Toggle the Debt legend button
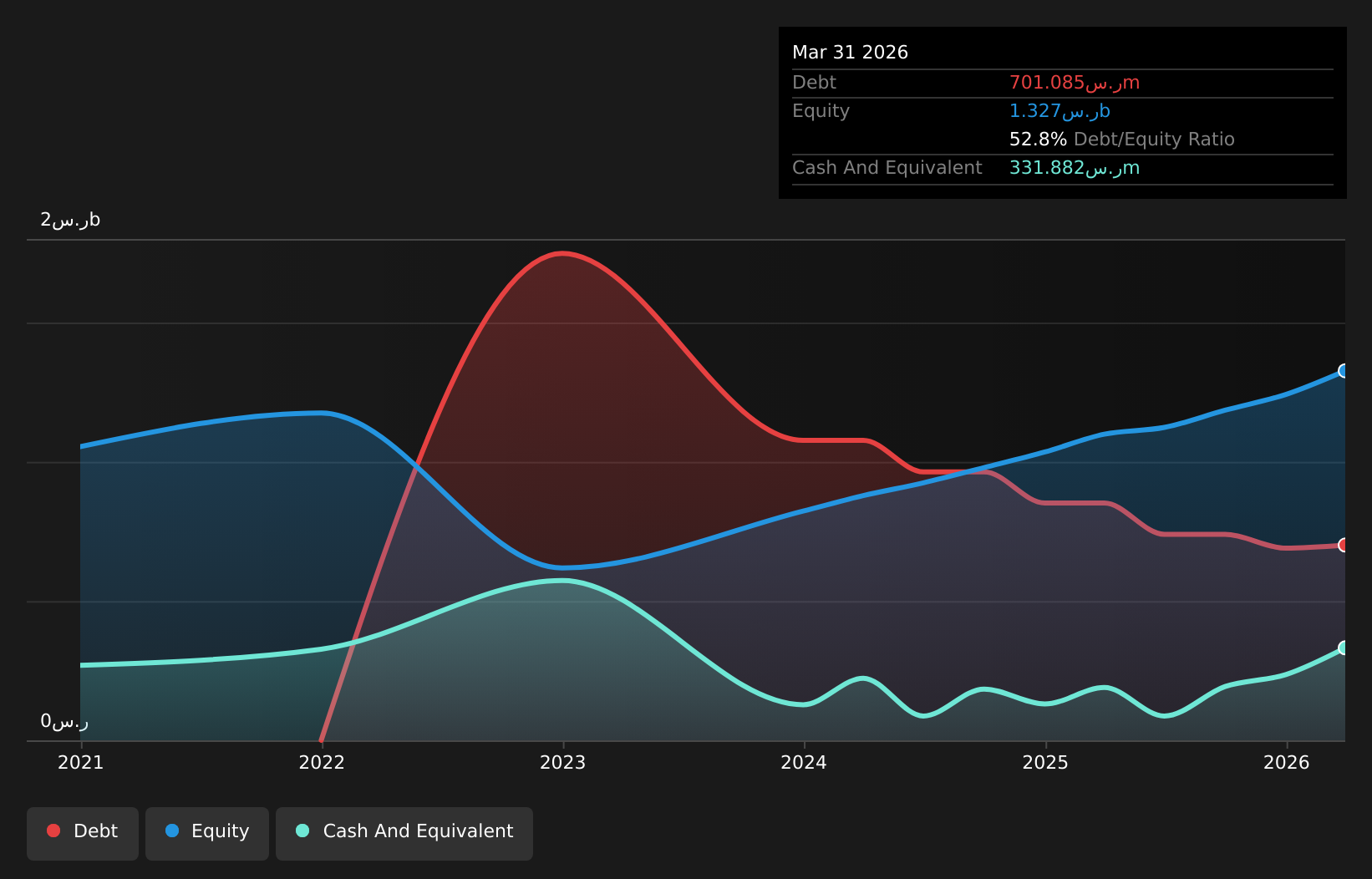 pyautogui.click(x=83, y=833)
